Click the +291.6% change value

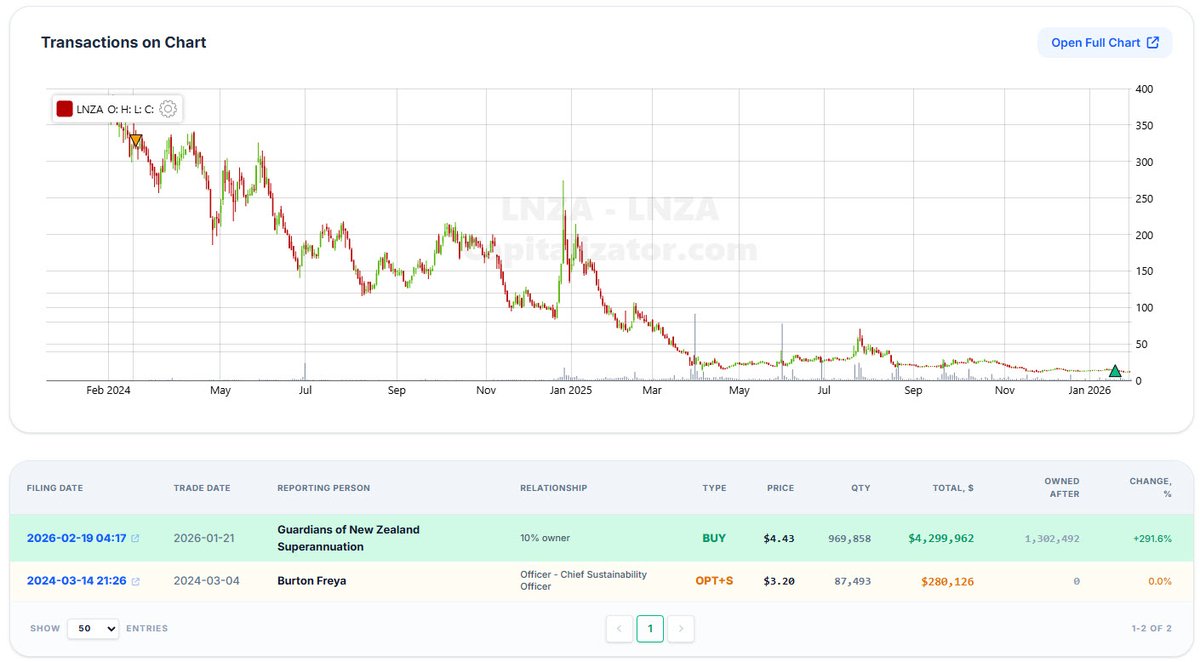click(x=1152, y=538)
